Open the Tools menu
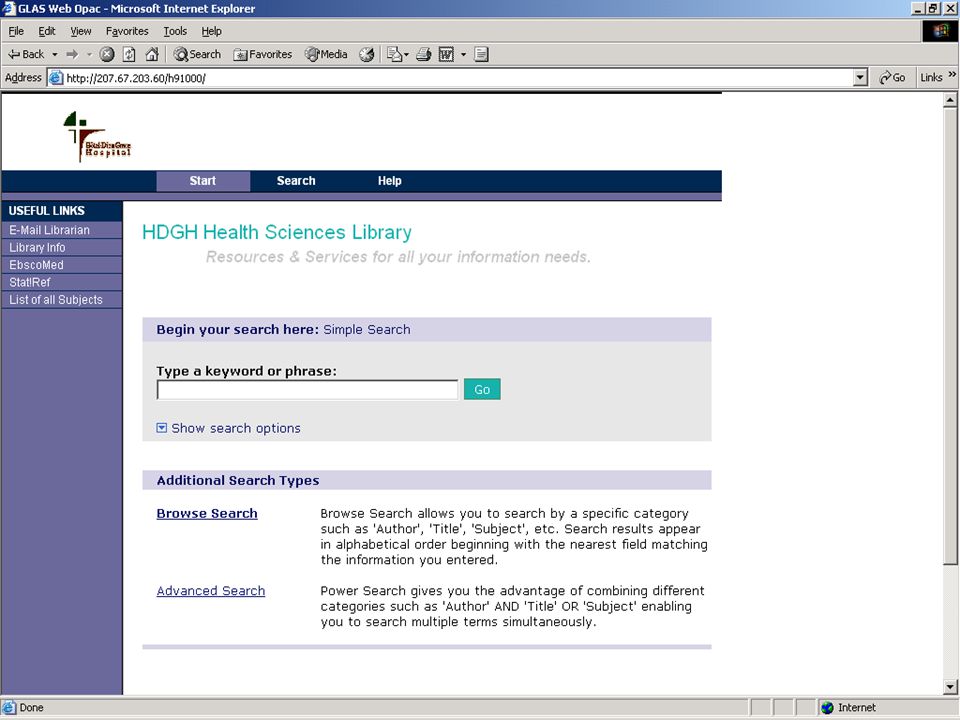Image resolution: width=960 pixels, height=720 pixels. pos(175,31)
